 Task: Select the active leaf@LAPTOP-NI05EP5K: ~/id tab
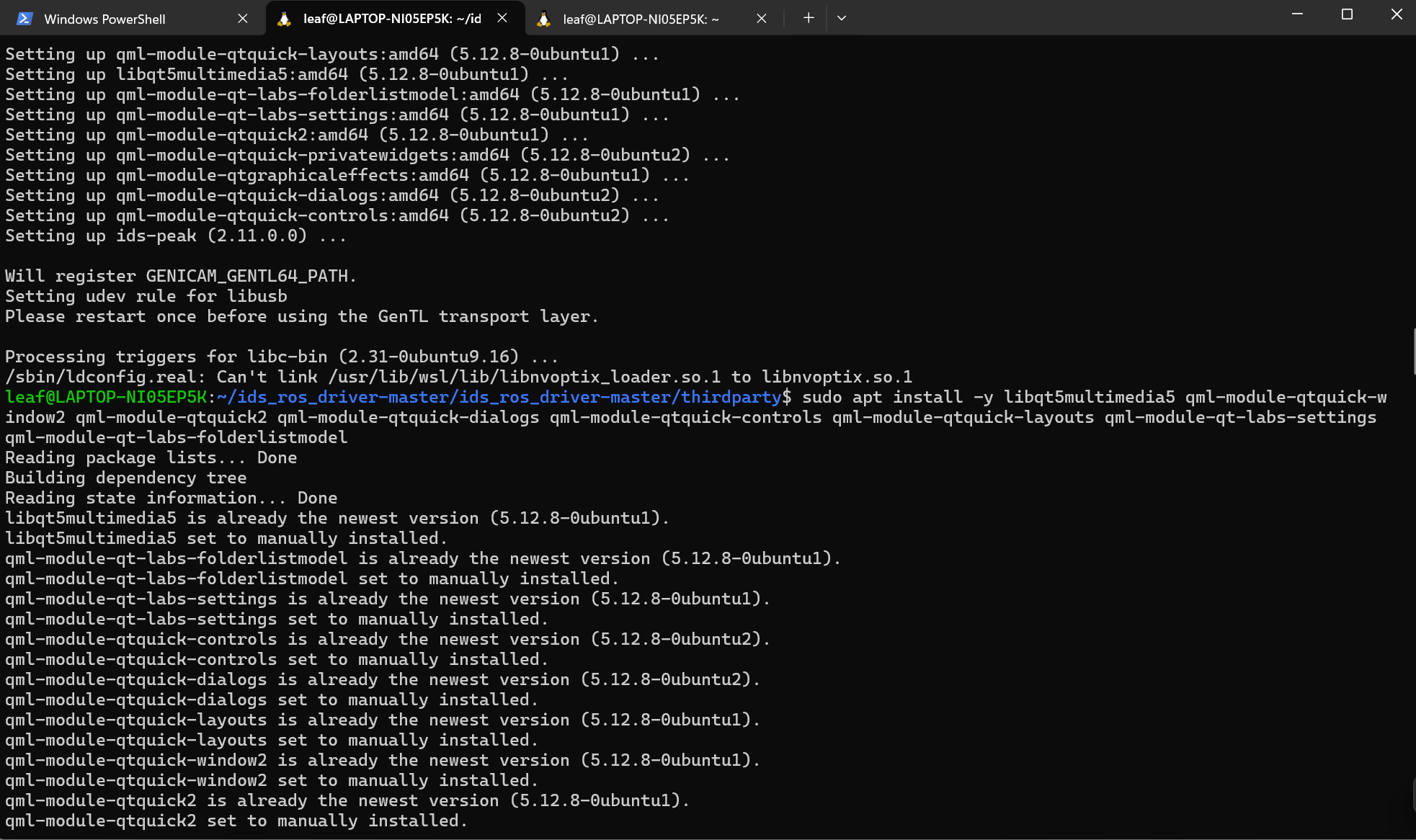click(x=391, y=19)
